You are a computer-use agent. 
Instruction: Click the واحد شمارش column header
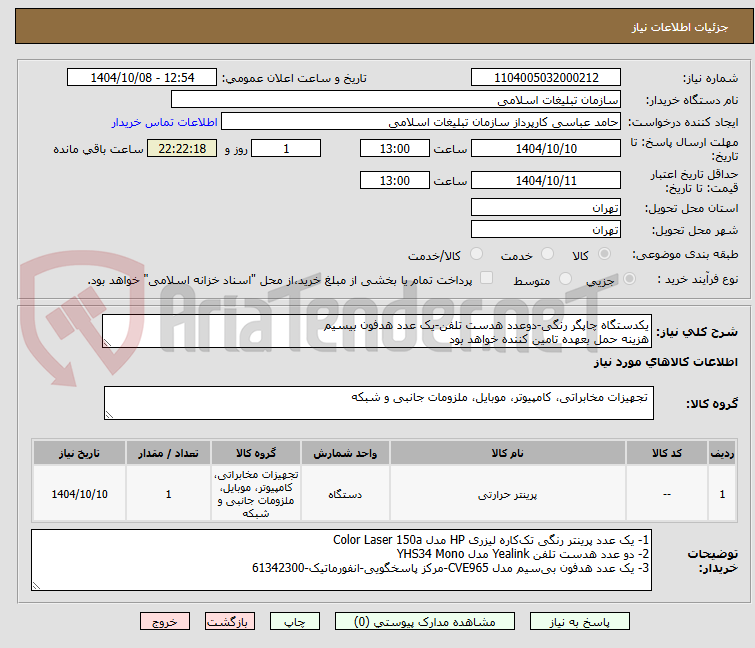point(345,453)
